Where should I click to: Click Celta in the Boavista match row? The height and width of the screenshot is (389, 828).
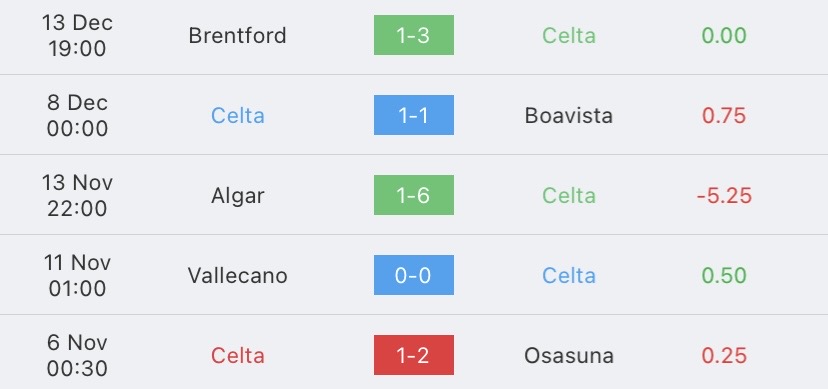pos(238,116)
